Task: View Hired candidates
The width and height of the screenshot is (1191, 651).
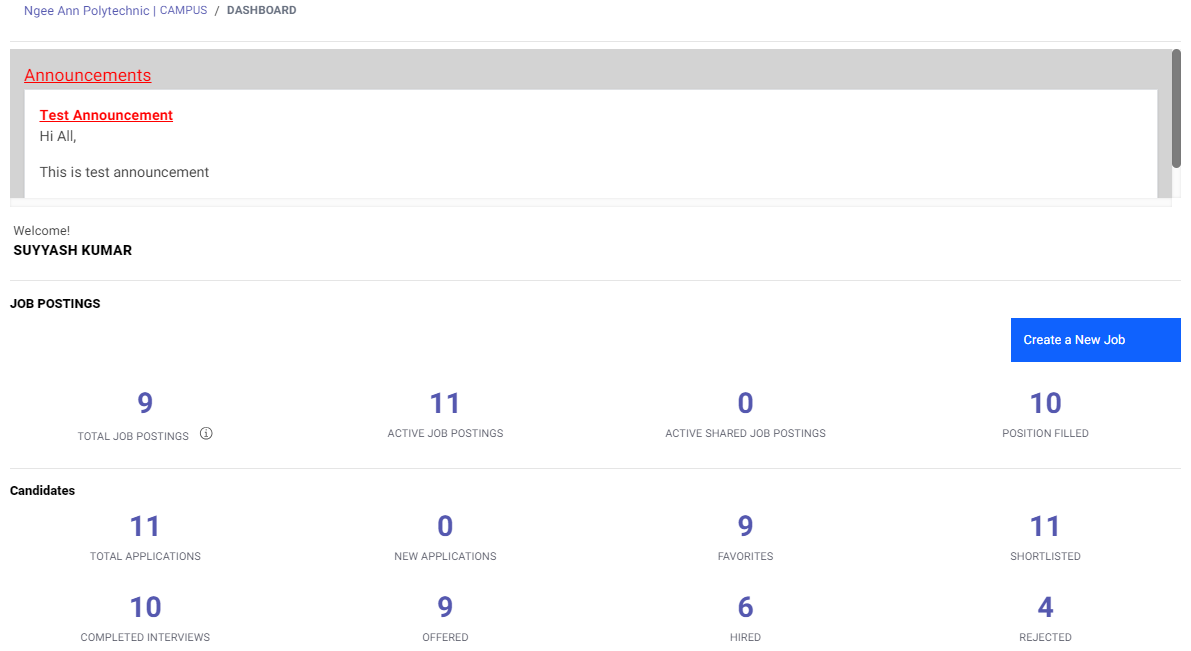Action: click(745, 606)
